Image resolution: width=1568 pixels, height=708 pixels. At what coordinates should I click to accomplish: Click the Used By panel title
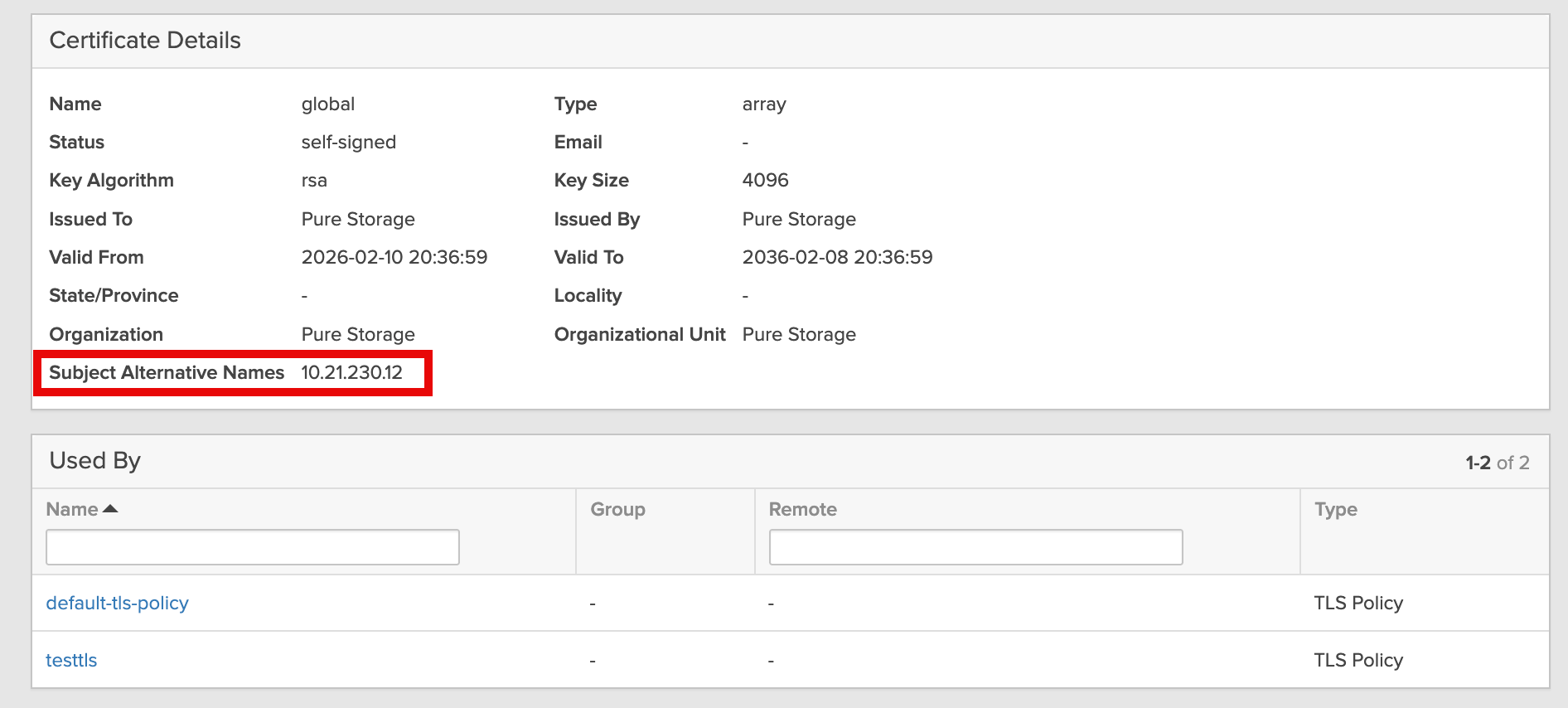point(95,461)
